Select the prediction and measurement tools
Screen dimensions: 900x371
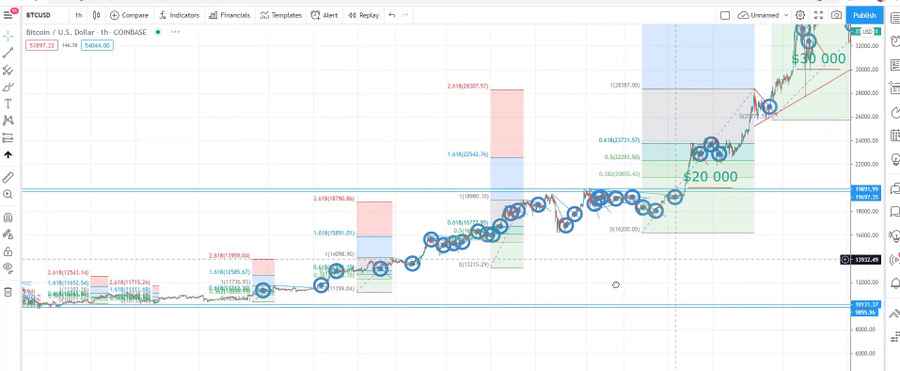tap(8, 138)
